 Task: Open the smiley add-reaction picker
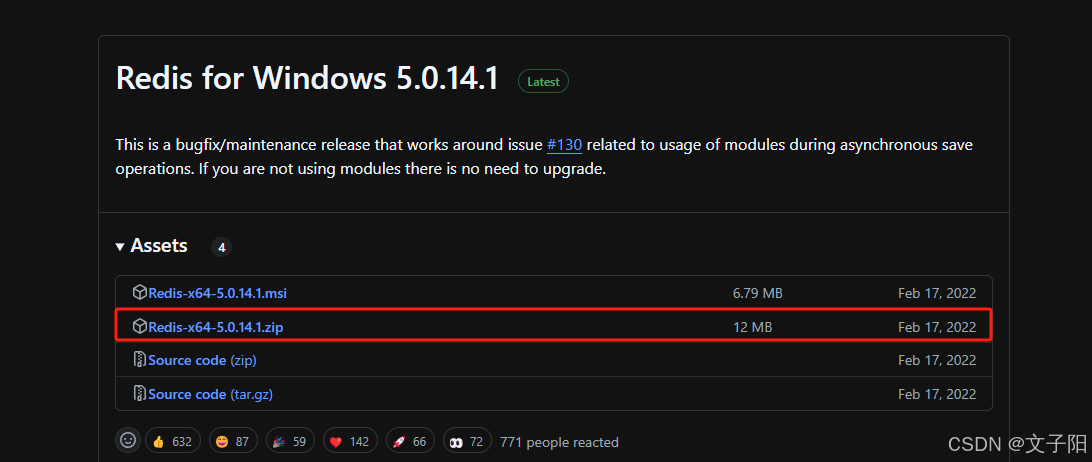127,440
